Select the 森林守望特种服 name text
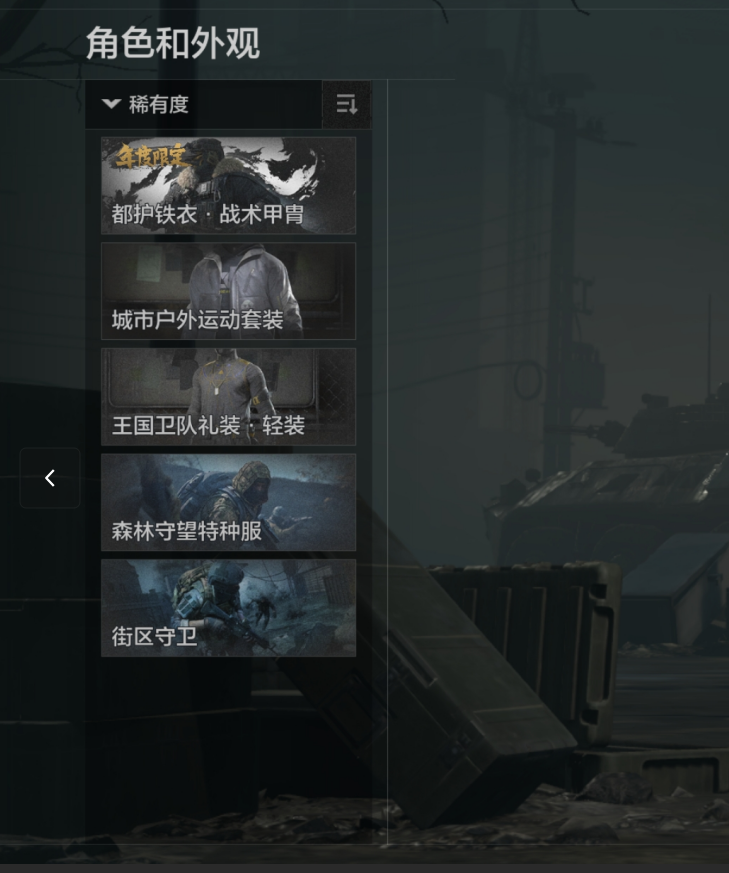The image size is (729, 873). click(187, 531)
